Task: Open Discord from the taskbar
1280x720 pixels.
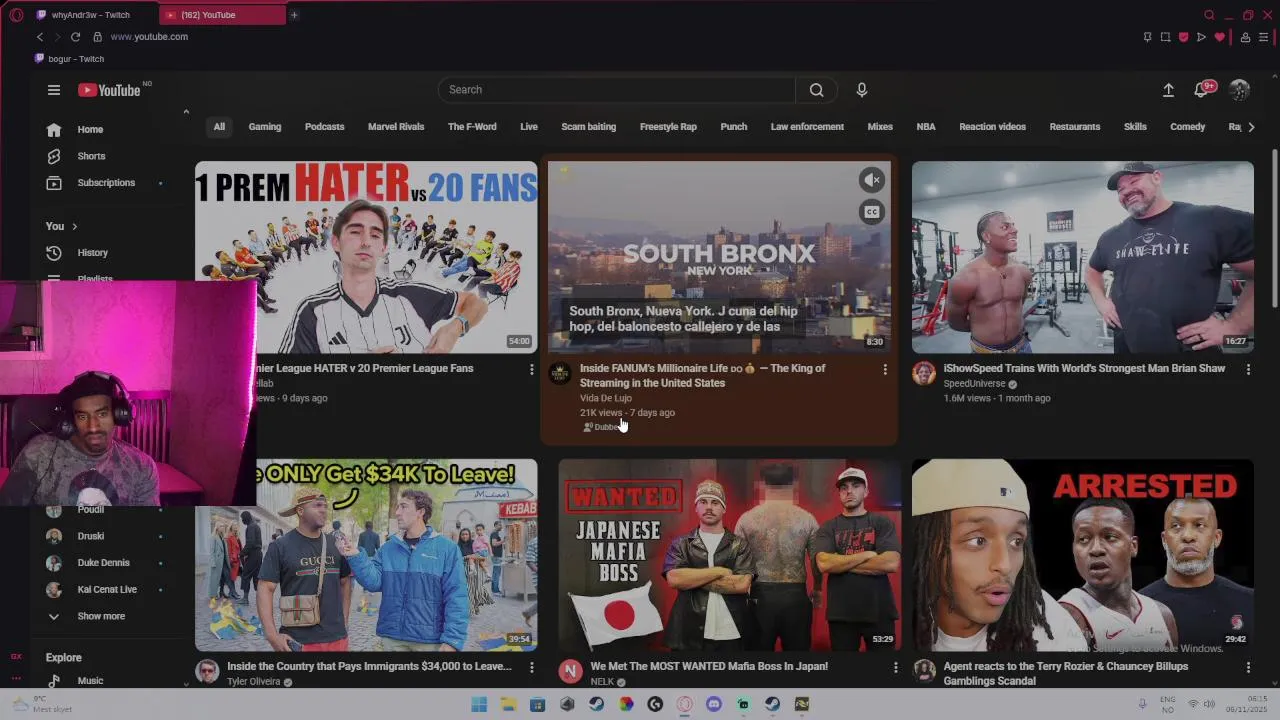Action: (714, 704)
